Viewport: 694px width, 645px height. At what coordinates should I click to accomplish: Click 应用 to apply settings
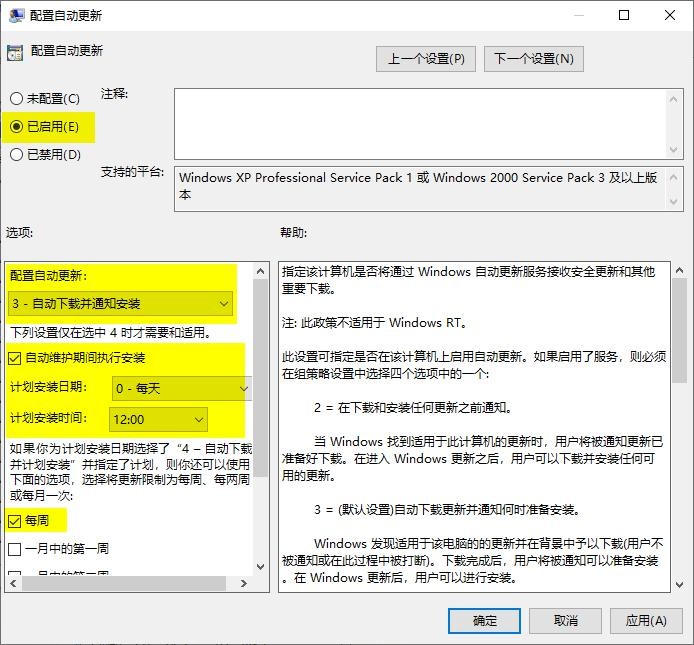click(x=645, y=620)
